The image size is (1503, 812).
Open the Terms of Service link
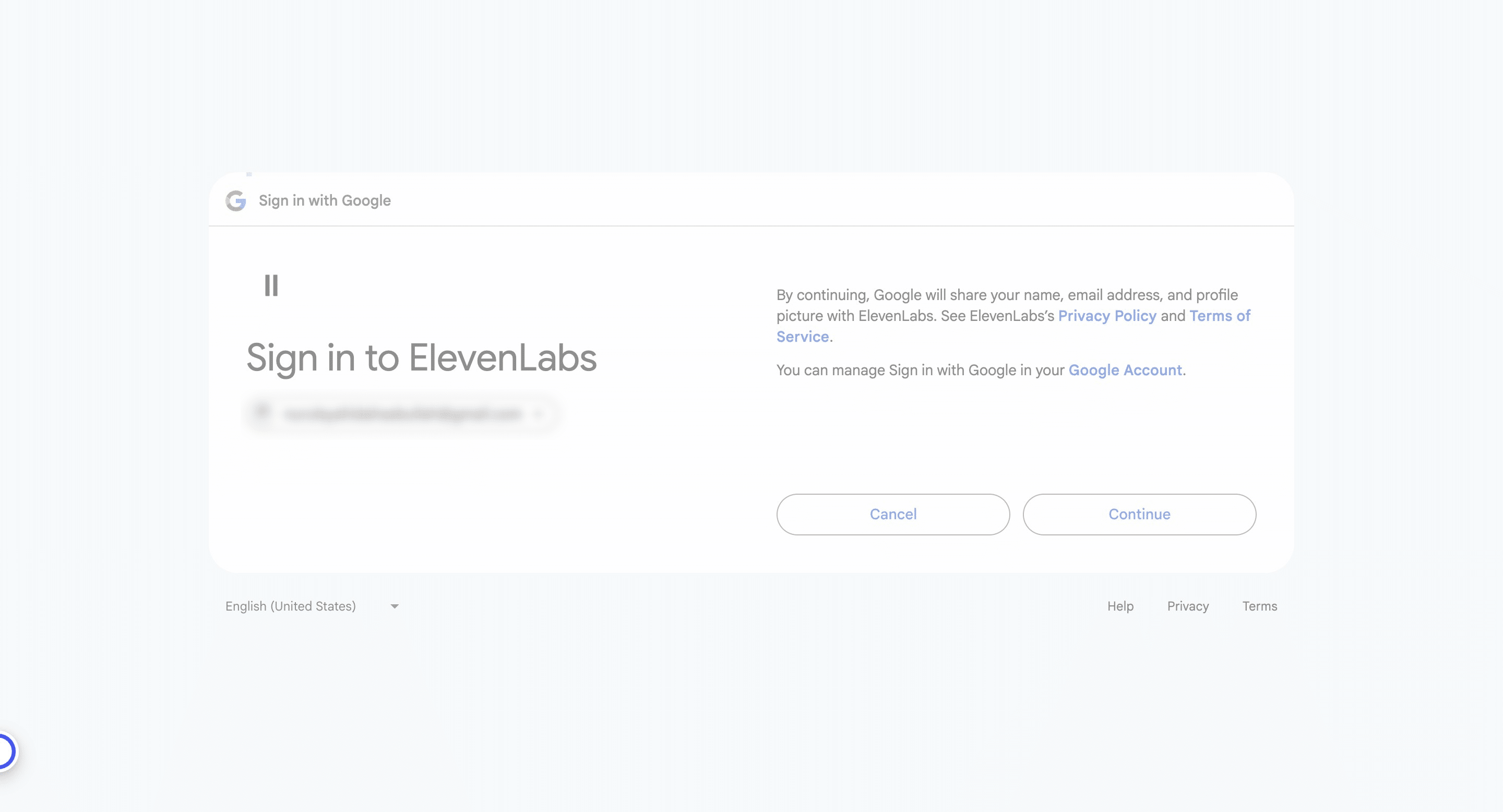pyautogui.click(x=1220, y=316)
